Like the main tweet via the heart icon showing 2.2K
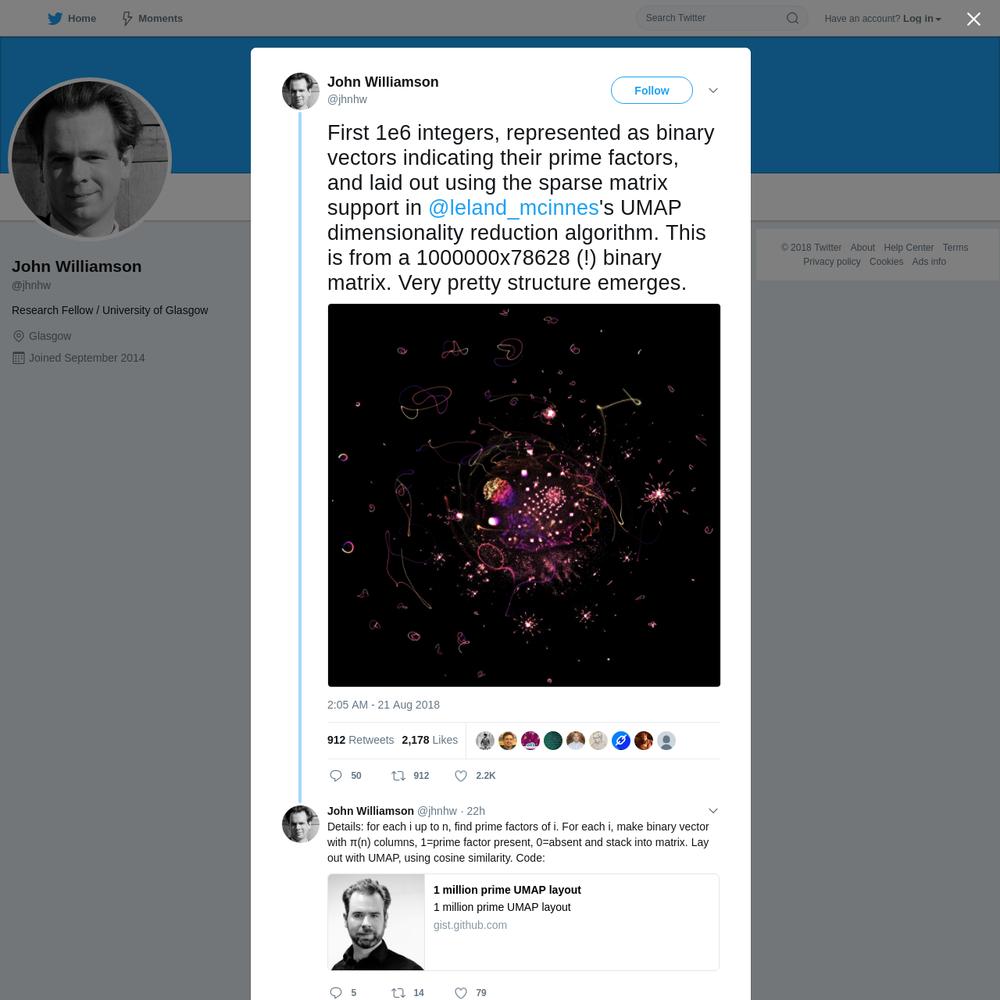Screen dimensions: 1000x1000 460,776
